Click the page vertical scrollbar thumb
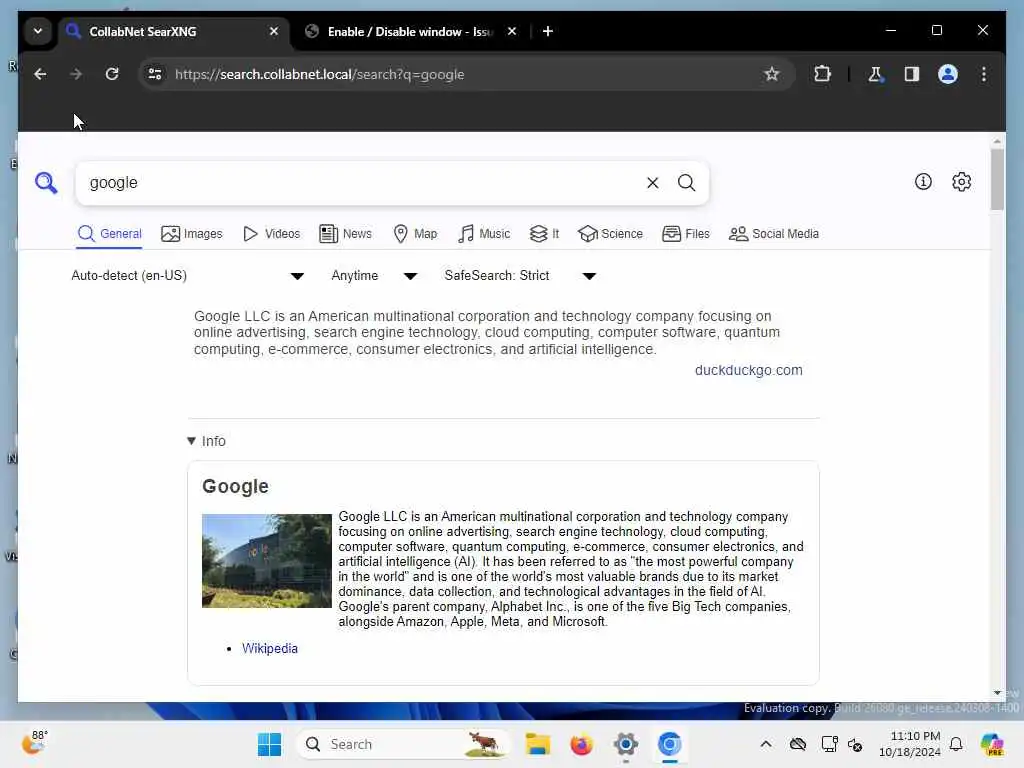The height and width of the screenshot is (768, 1024). (997, 179)
